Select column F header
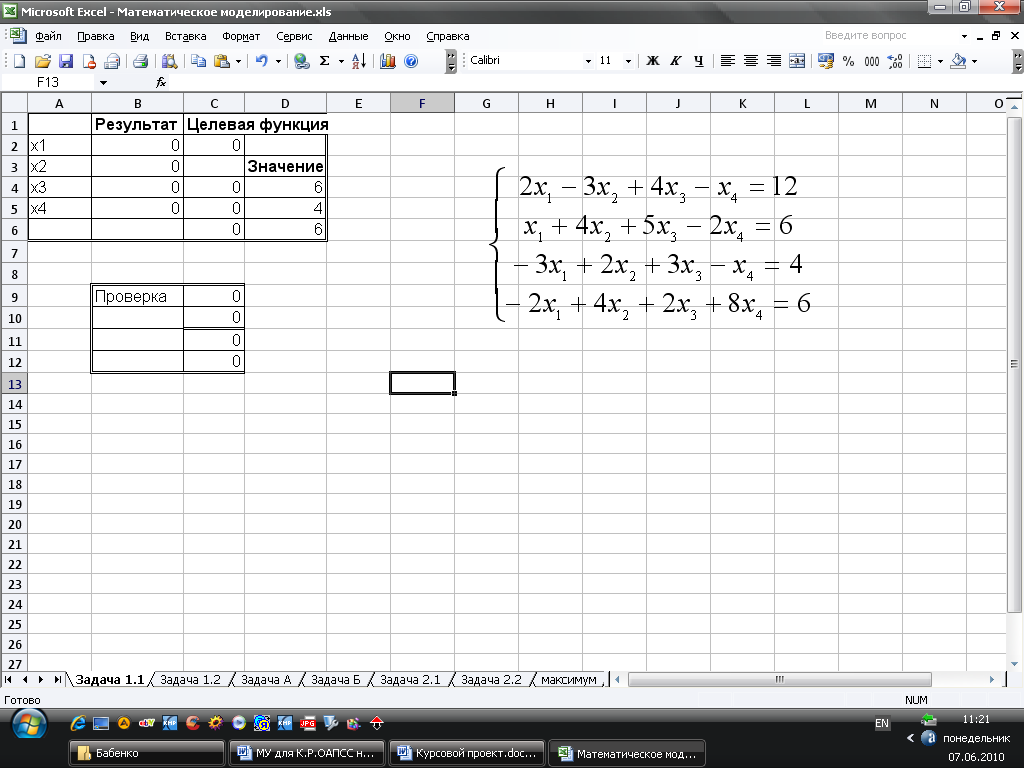 pyautogui.click(x=422, y=103)
